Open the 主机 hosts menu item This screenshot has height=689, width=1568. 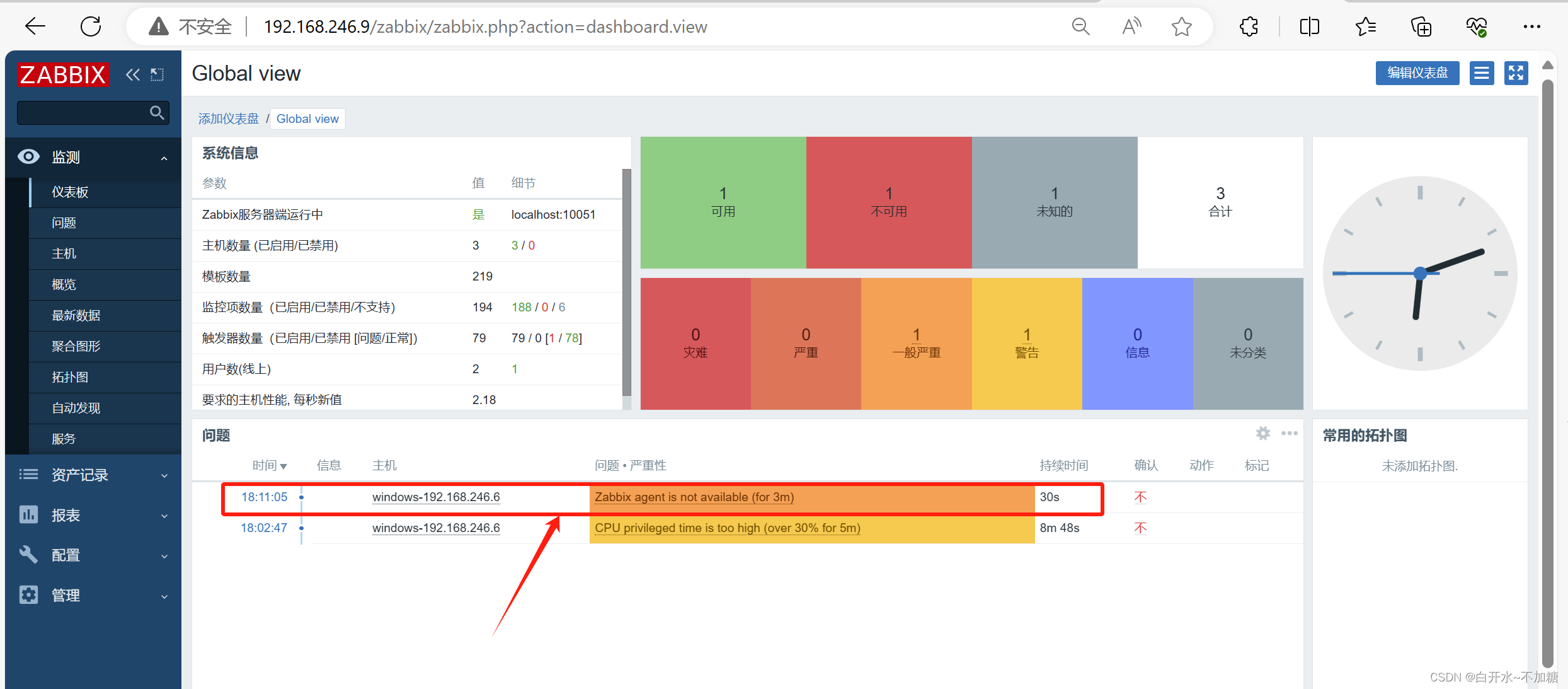click(x=105, y=253)
